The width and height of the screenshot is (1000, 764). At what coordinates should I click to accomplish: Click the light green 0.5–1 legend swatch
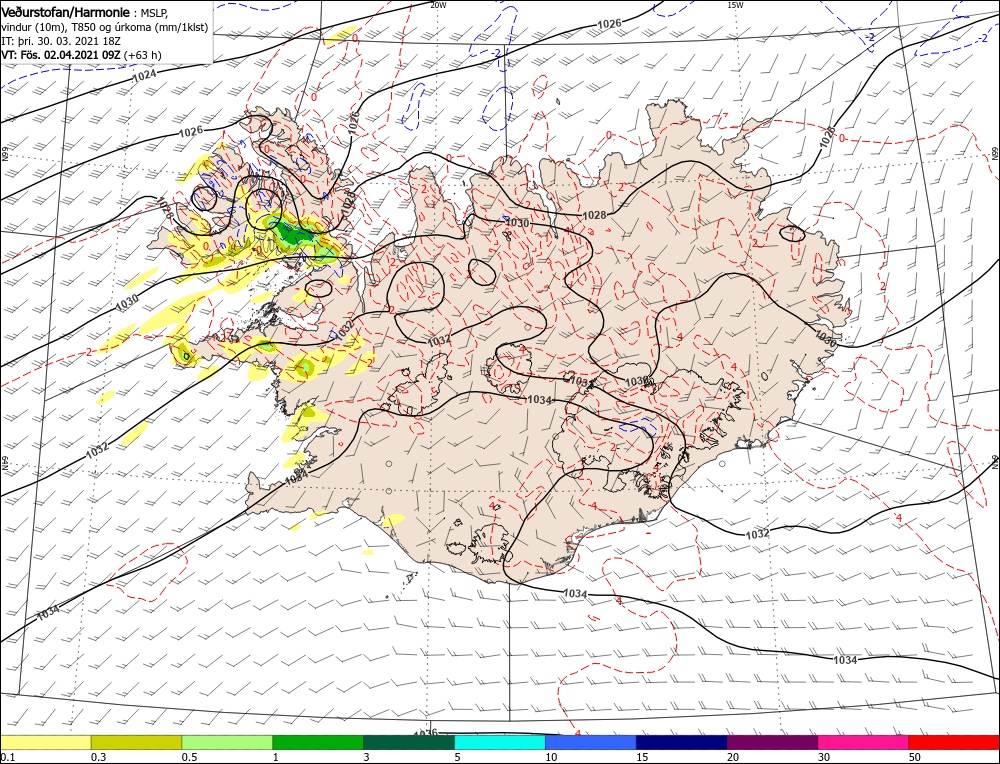click(227, 742)
